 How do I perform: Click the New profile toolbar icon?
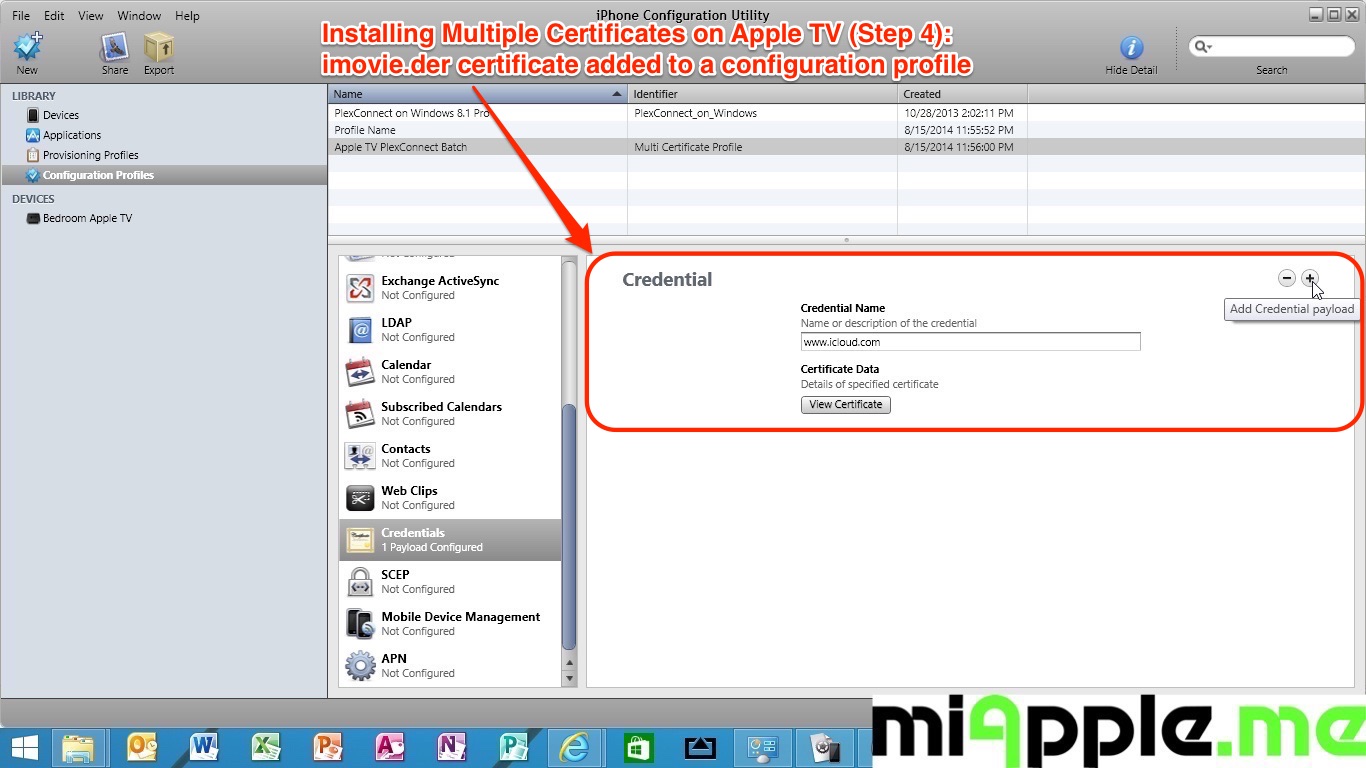pyautogui.click(x=27, y=48)
